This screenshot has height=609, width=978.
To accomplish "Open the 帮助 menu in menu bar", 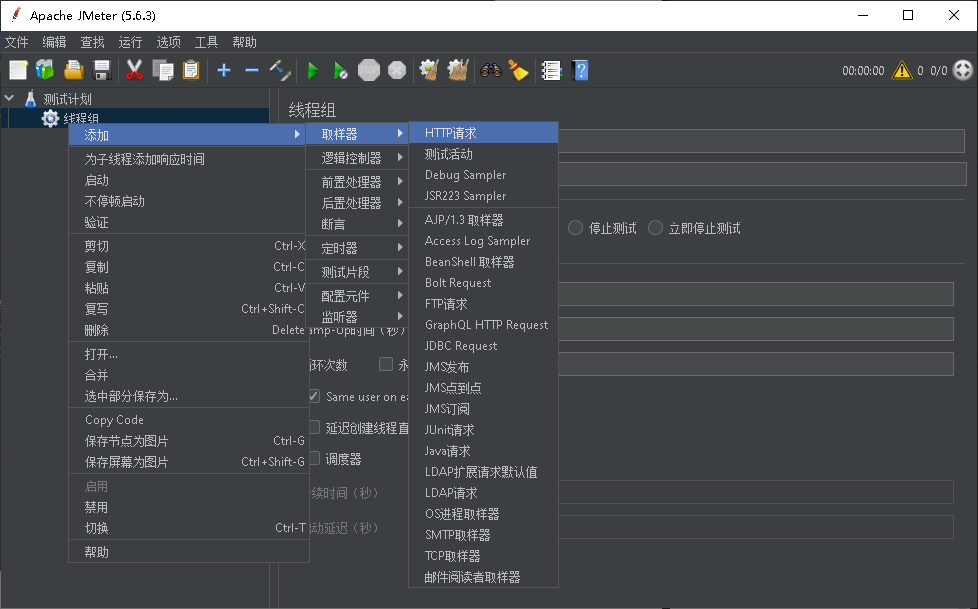I will (x=244, y=42).
